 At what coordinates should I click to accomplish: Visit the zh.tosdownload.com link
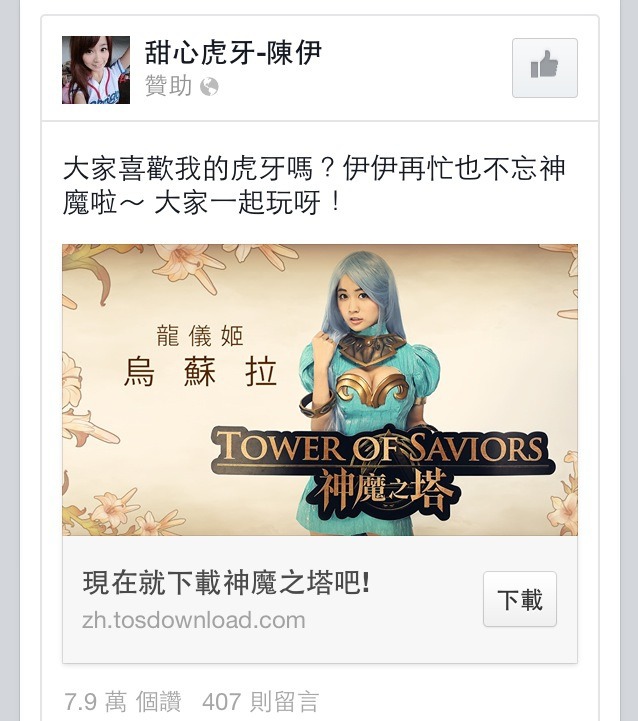click(194, 620)
